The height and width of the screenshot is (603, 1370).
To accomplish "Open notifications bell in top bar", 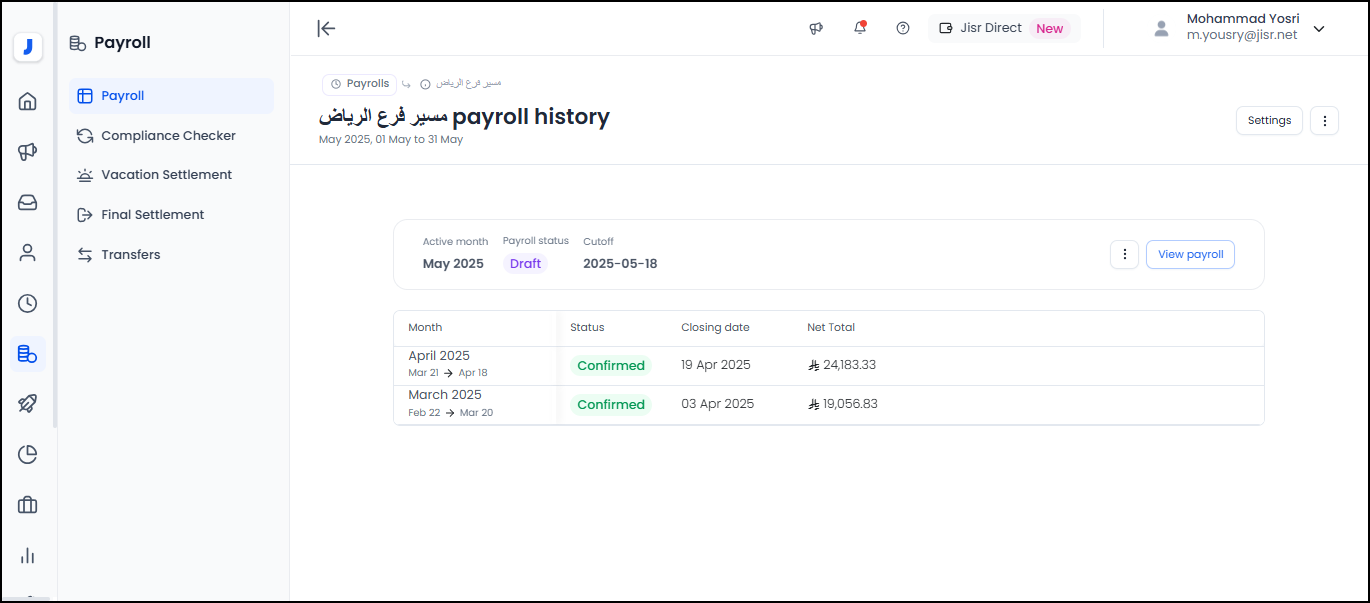I will pos(860,28).
